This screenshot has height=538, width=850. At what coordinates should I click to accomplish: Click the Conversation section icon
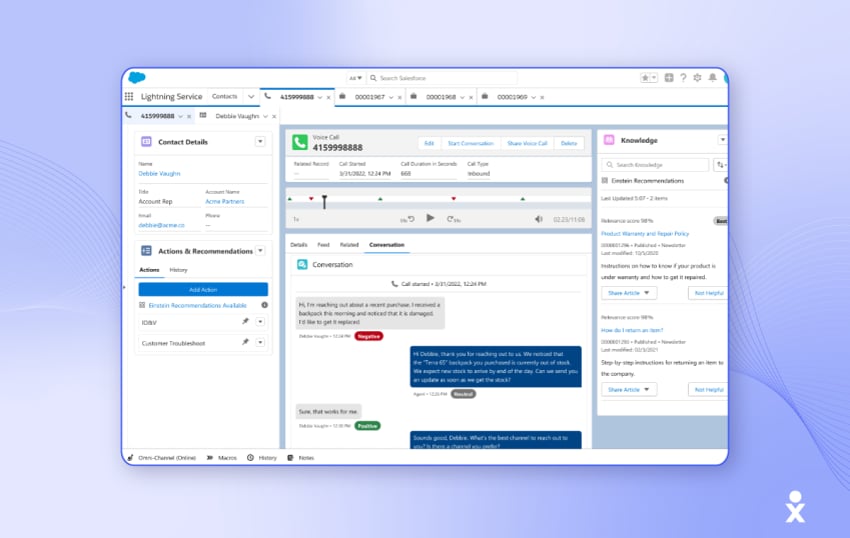pyautogui.click(x=302, y=265)
